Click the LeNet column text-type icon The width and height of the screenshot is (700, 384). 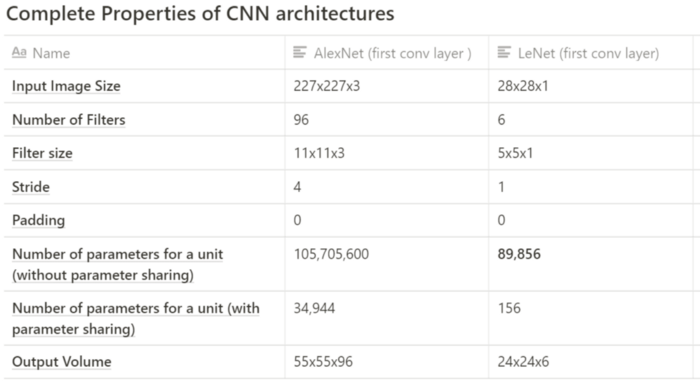point(504,53)
